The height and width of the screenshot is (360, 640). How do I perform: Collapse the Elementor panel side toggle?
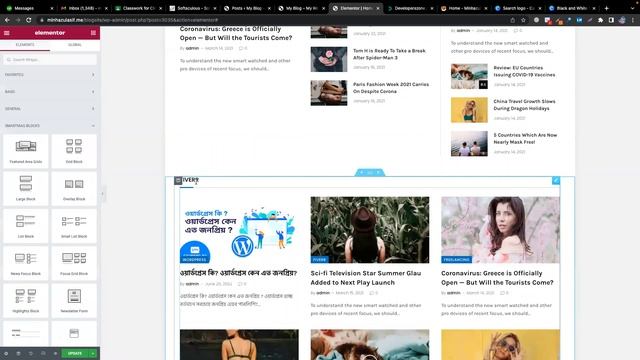pos(102,194)
